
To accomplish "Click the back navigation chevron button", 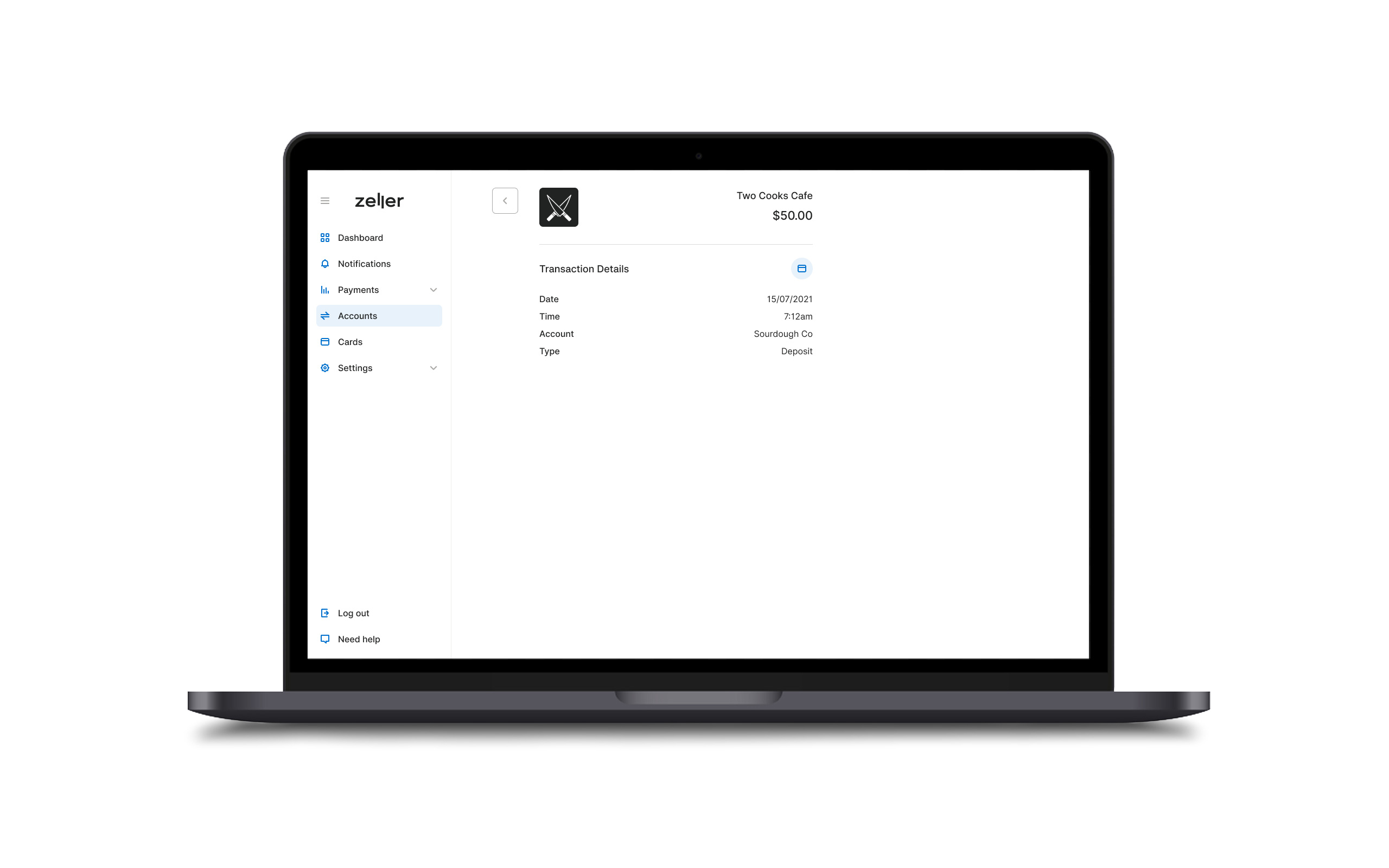I will tap(505, 200).
